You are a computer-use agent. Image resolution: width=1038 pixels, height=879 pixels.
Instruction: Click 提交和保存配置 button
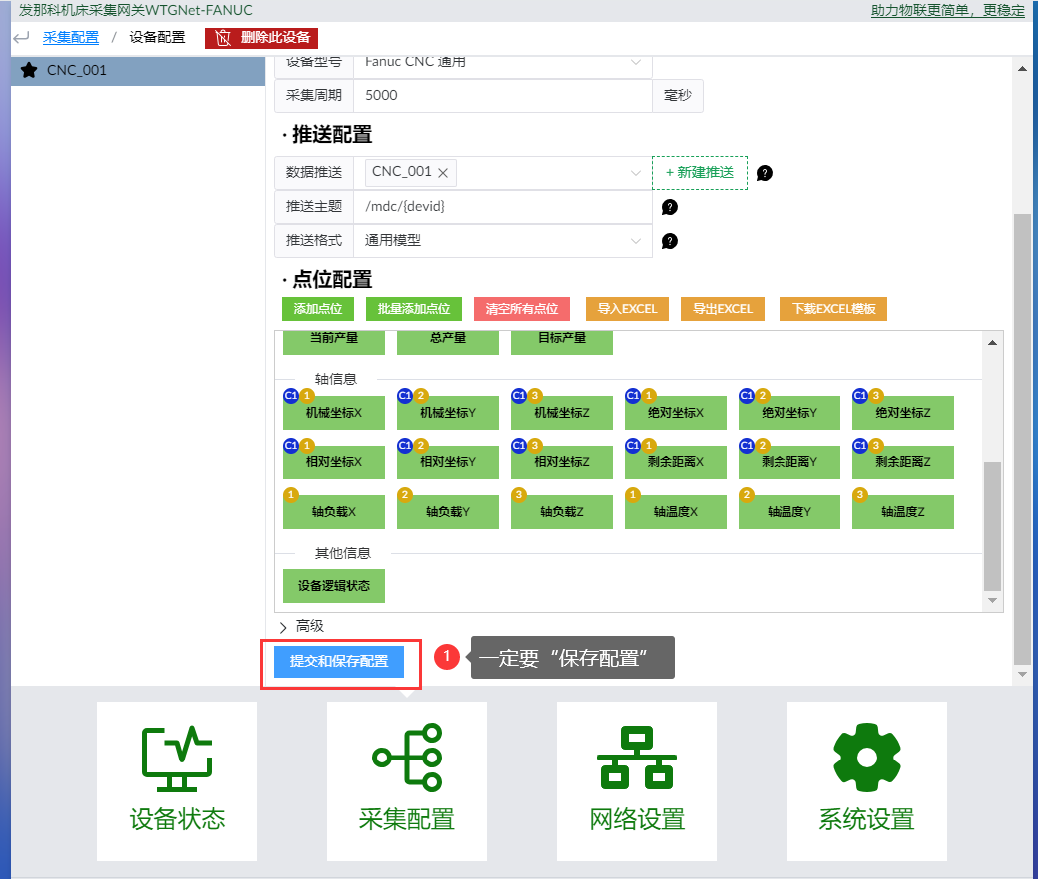coord(339,661)
